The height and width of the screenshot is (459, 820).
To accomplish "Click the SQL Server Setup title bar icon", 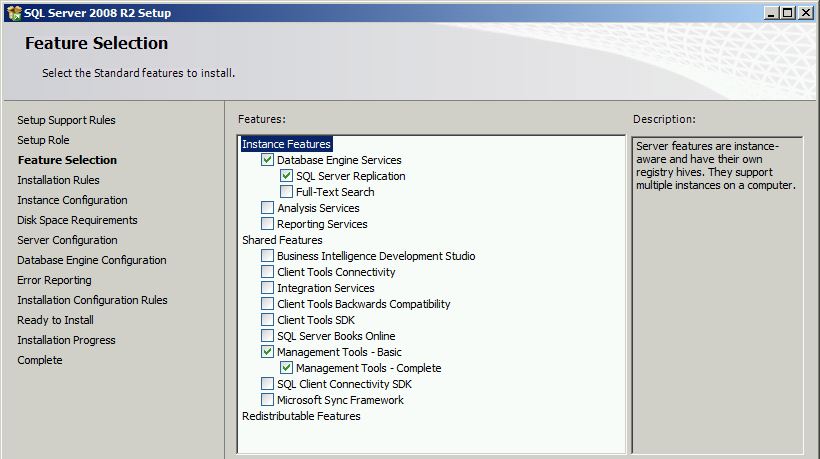I will point(13,13).
